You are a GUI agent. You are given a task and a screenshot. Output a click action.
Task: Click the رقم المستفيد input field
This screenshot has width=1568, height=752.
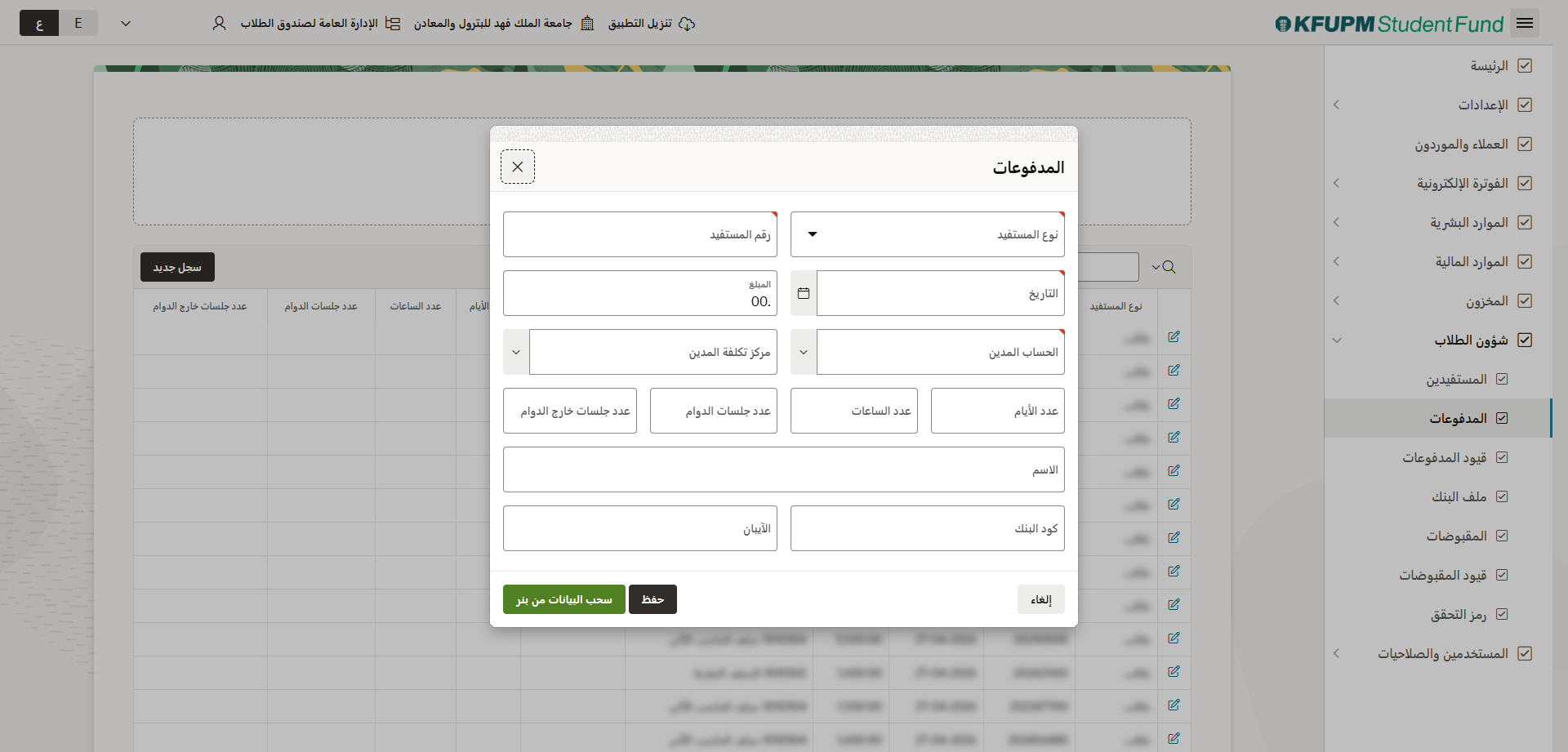640,234
